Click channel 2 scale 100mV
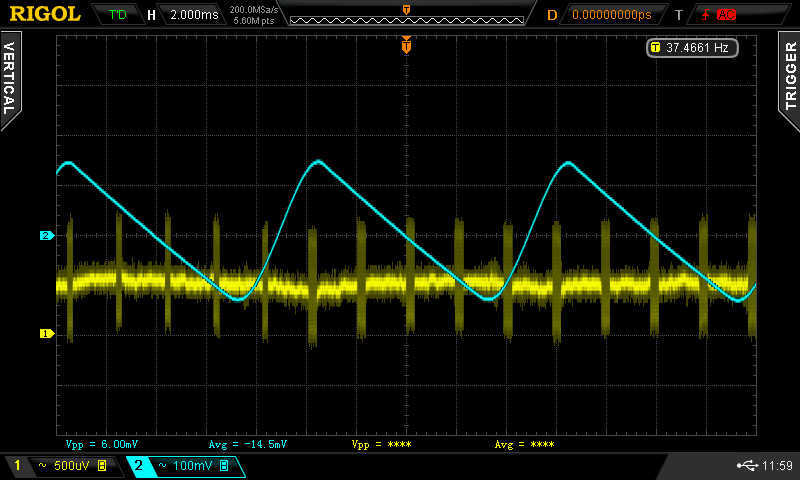The width and height of the screenshot is (800, 480). pos(192,466)
